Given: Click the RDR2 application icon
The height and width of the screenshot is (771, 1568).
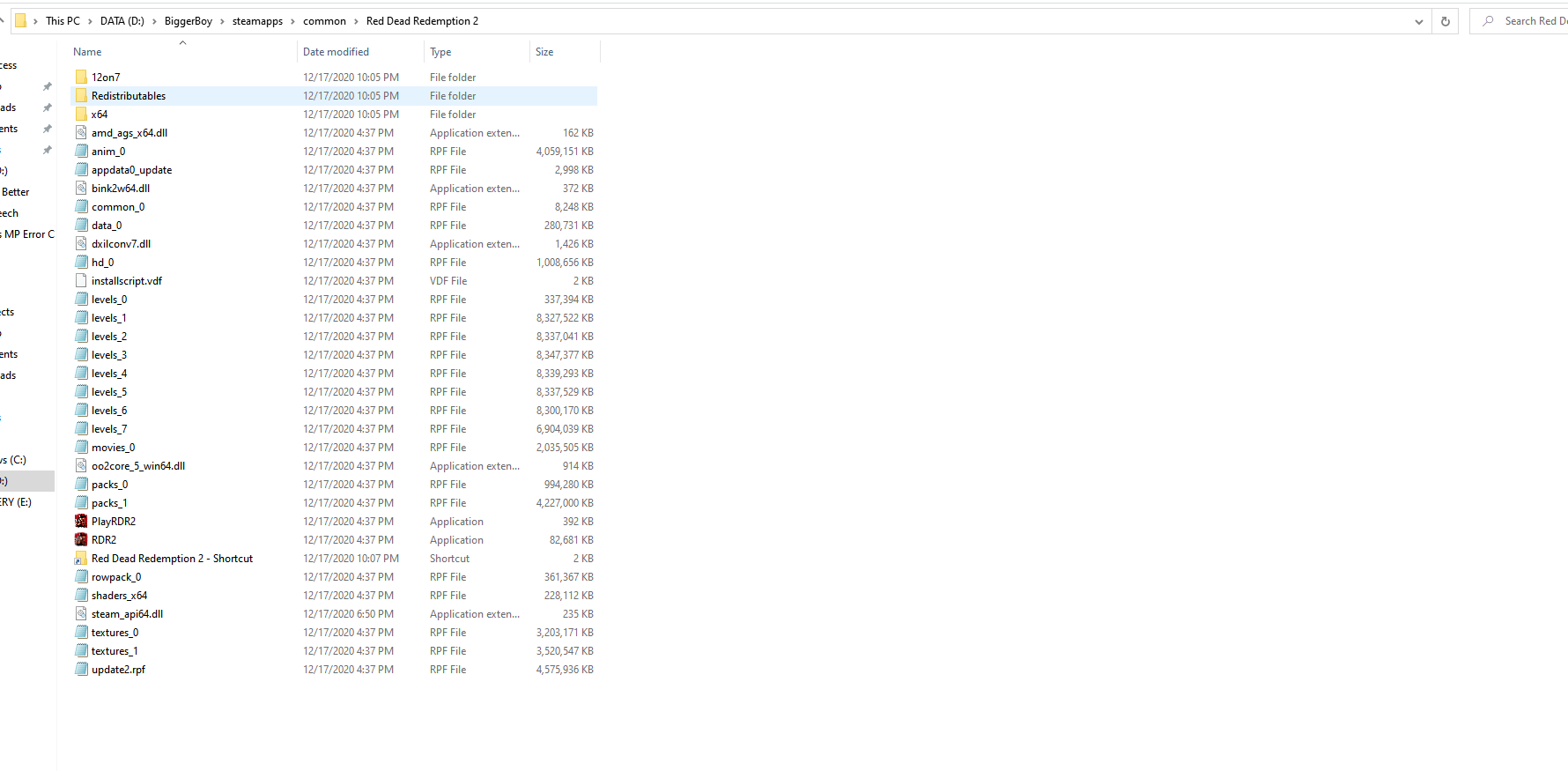Looking at the screenshot, I should point(81,539).
